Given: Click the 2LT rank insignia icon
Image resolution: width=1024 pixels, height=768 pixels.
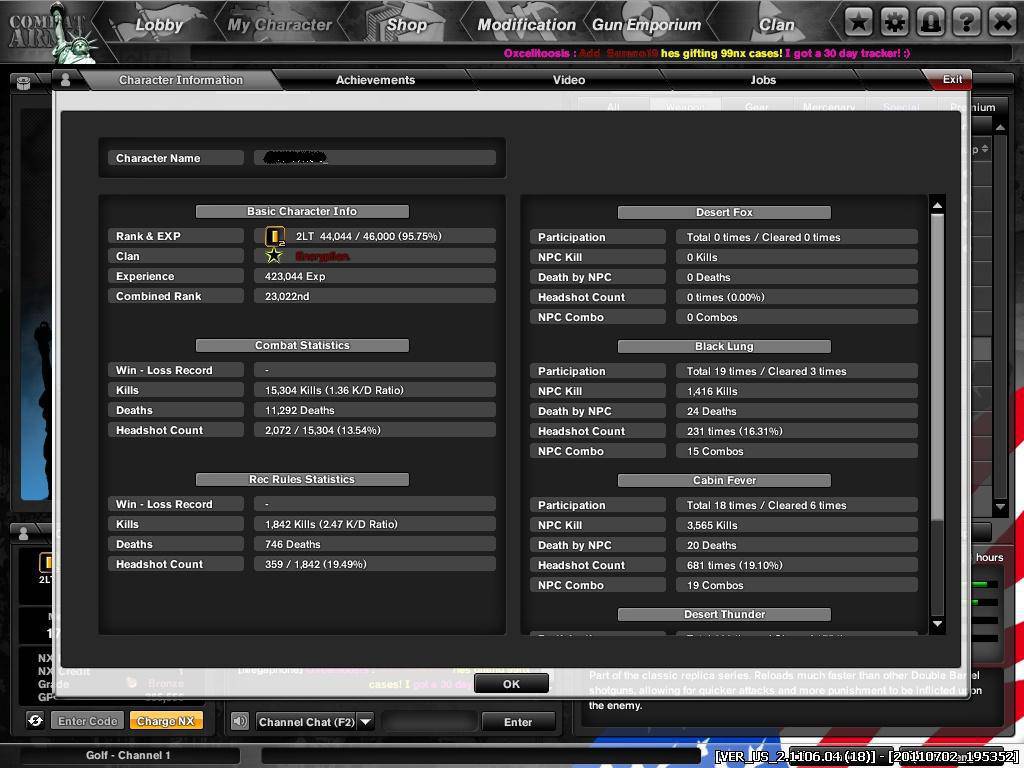Looking at the screenshot, I should (275, 236).
